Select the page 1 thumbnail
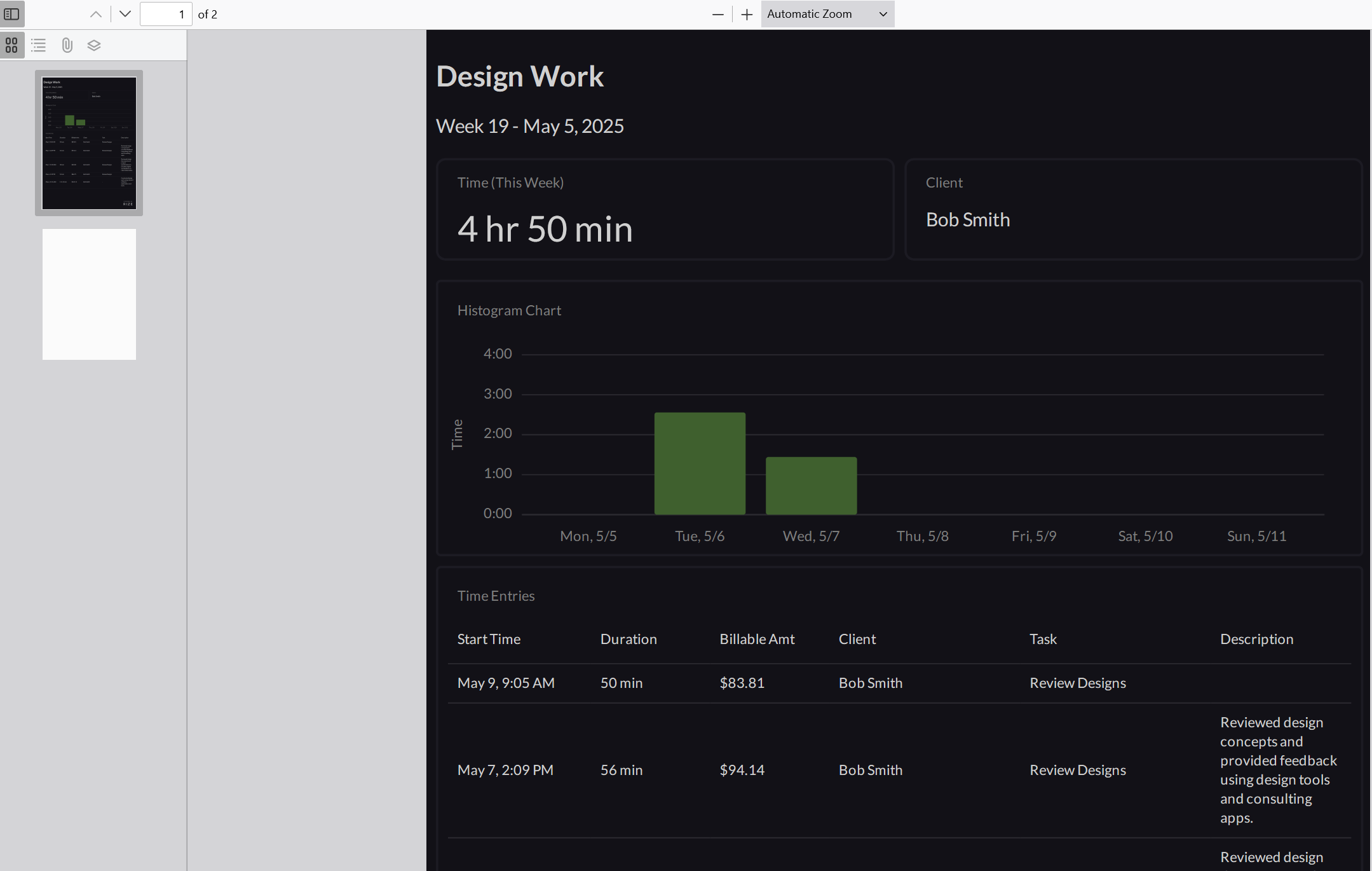This screenshot has width=1372, height=871. (89, 142)
